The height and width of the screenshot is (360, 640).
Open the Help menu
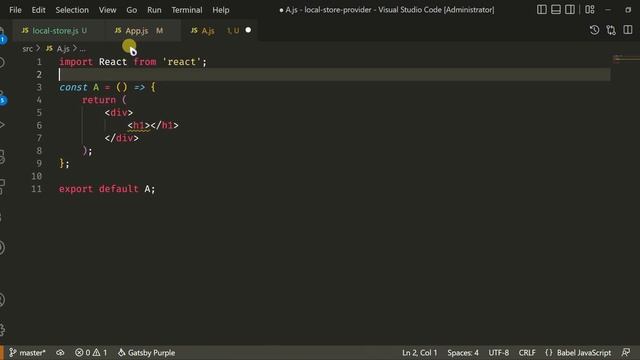coord(220,10)
